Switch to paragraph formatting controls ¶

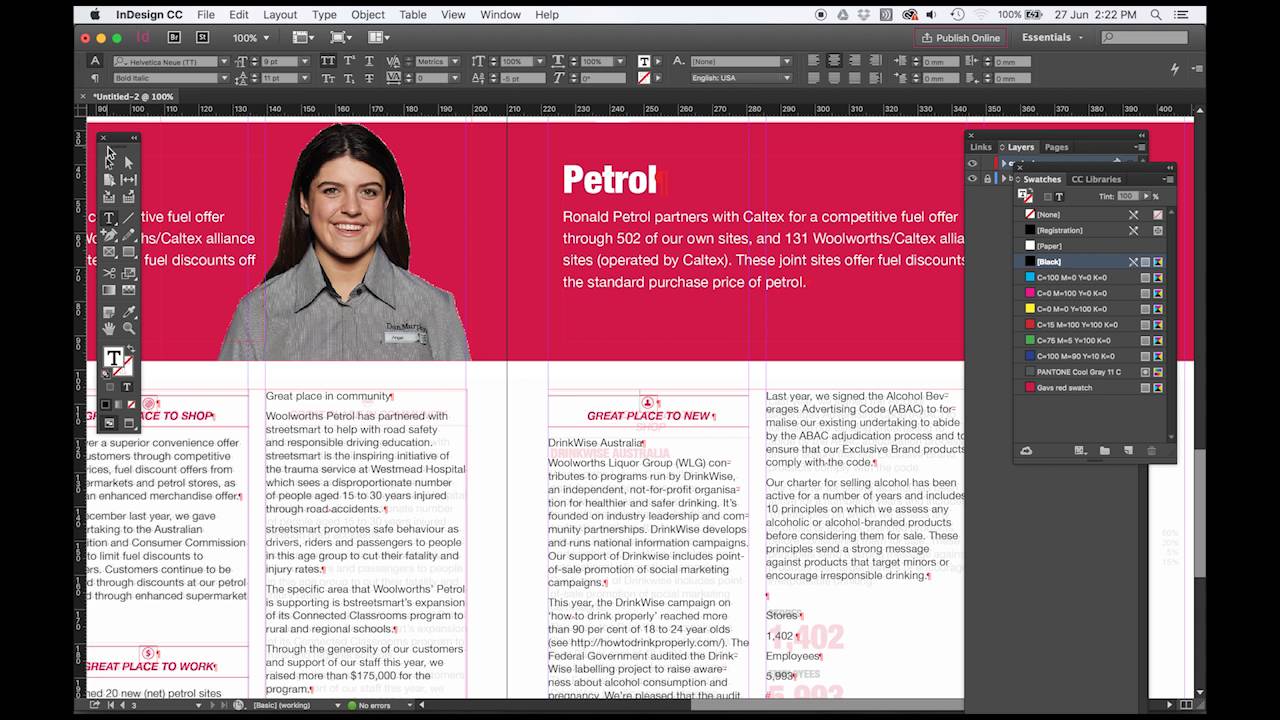[x=95, y=78]
